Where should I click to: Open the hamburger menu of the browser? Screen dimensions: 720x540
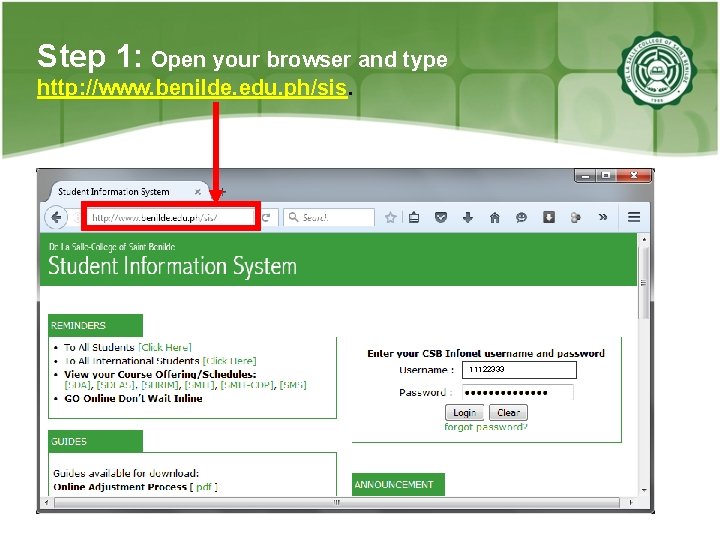[634, 217]
